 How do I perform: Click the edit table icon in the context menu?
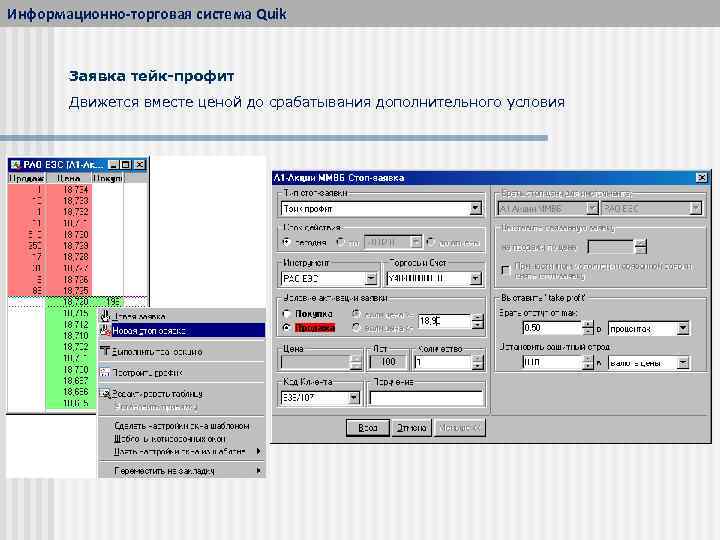(105, 394)
